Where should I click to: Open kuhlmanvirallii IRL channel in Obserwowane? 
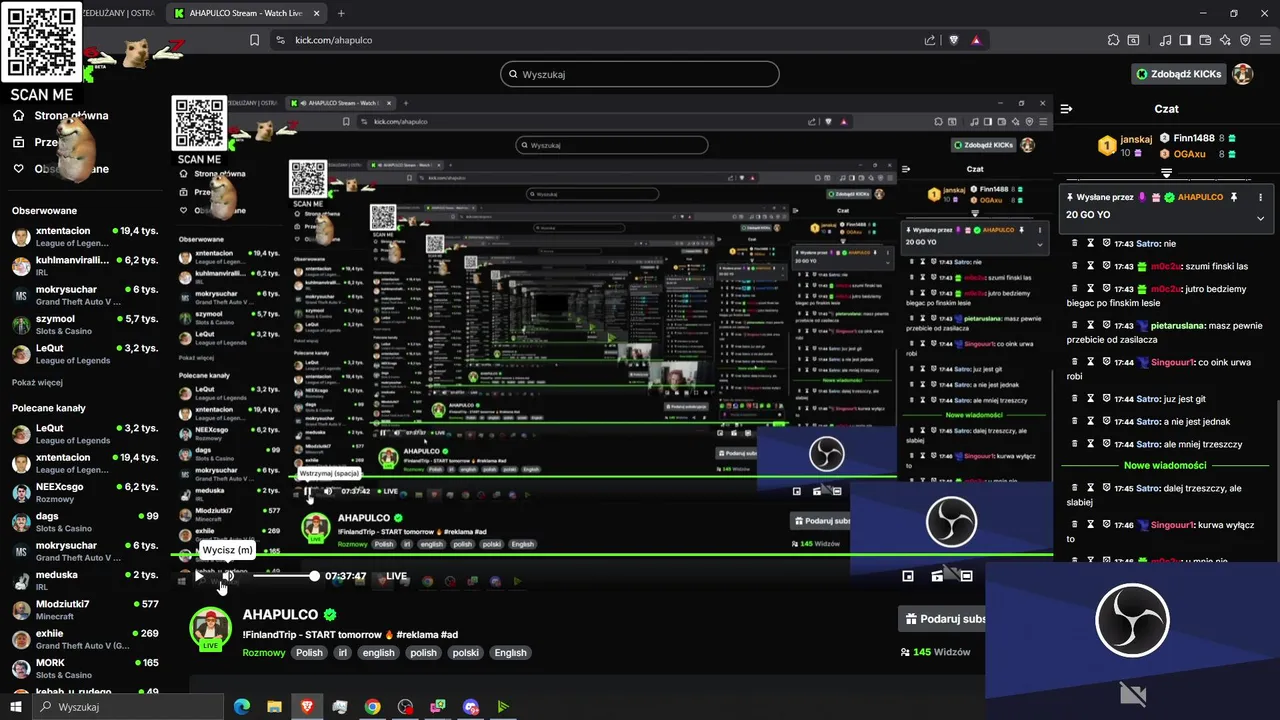coord(85,266)
